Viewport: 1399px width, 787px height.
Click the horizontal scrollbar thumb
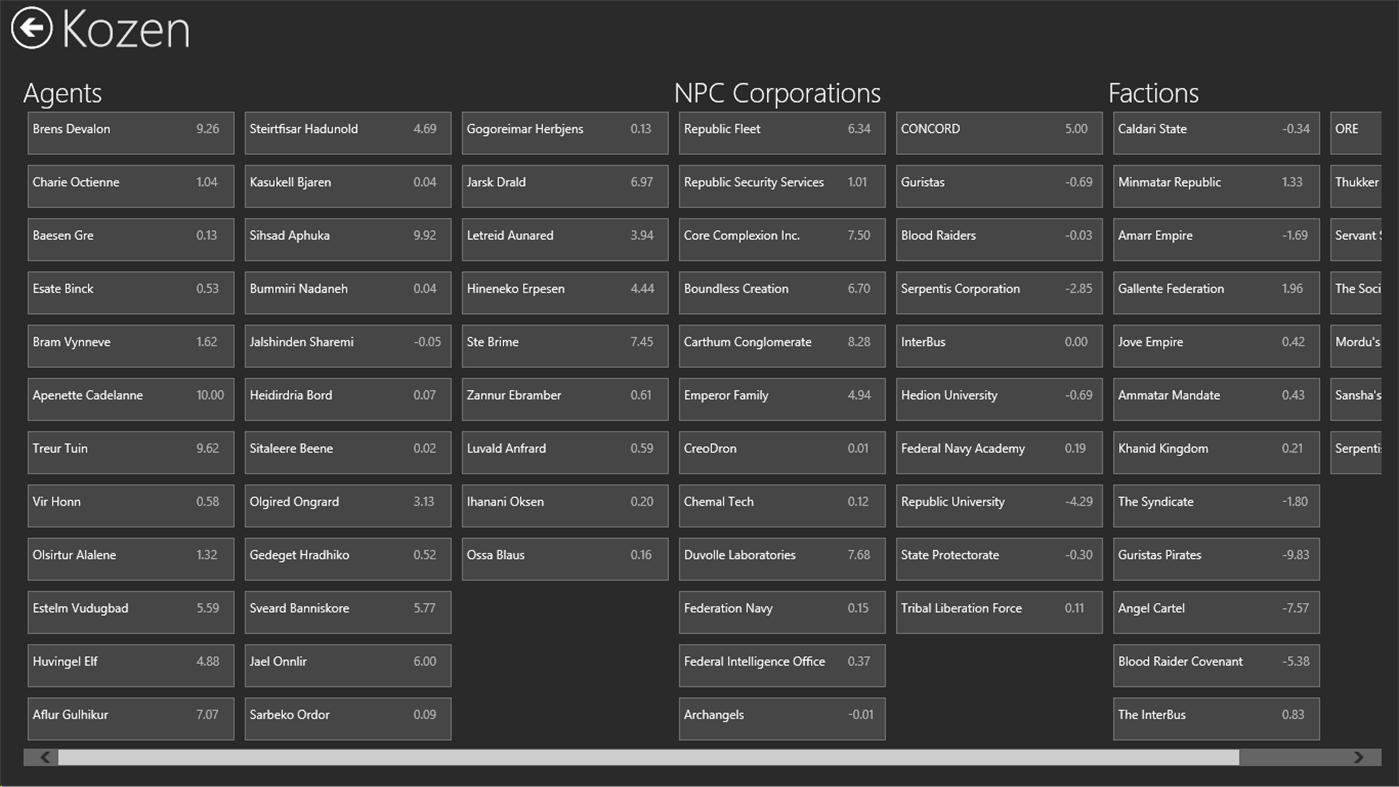coord(648,758)
